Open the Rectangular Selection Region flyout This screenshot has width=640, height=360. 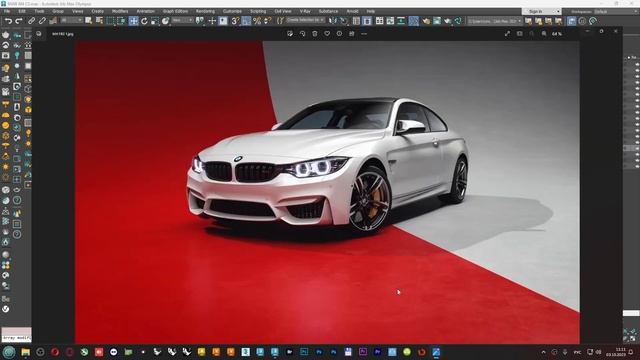111,21
